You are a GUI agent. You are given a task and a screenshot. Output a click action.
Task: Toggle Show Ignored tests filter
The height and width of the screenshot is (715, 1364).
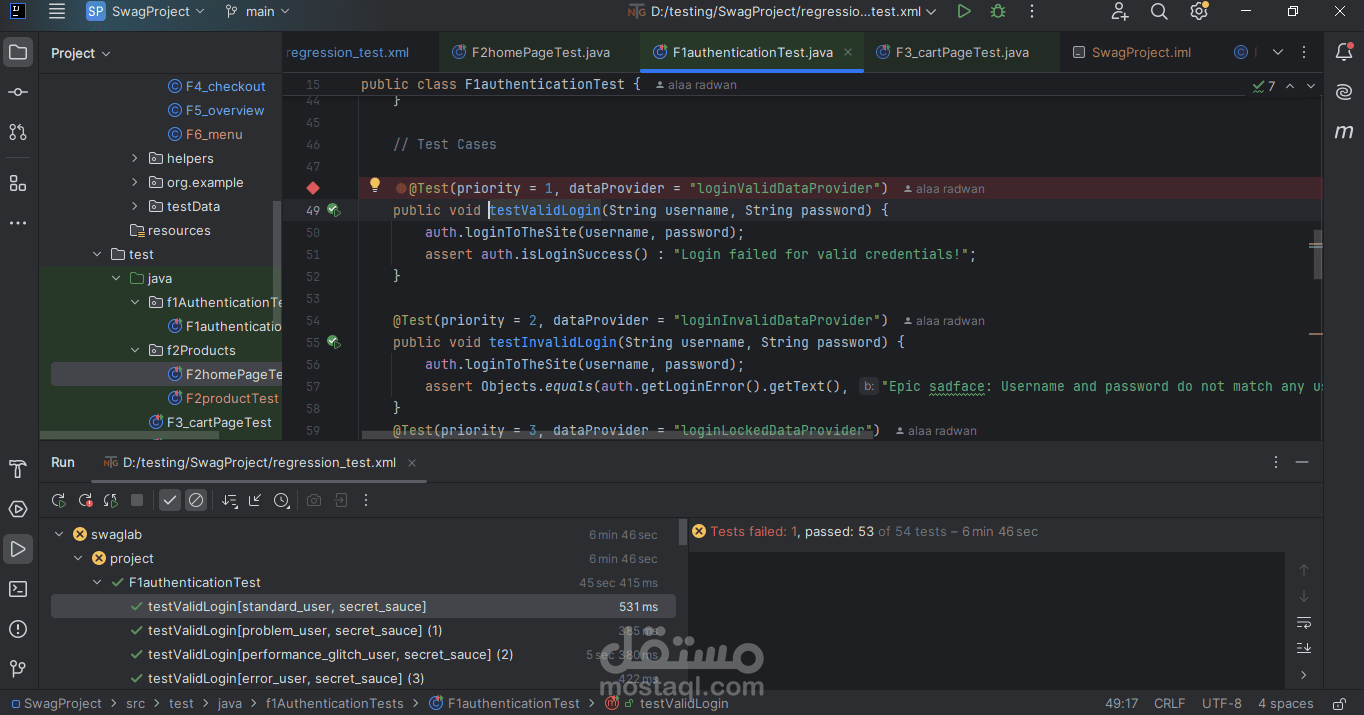pos(196,500)
